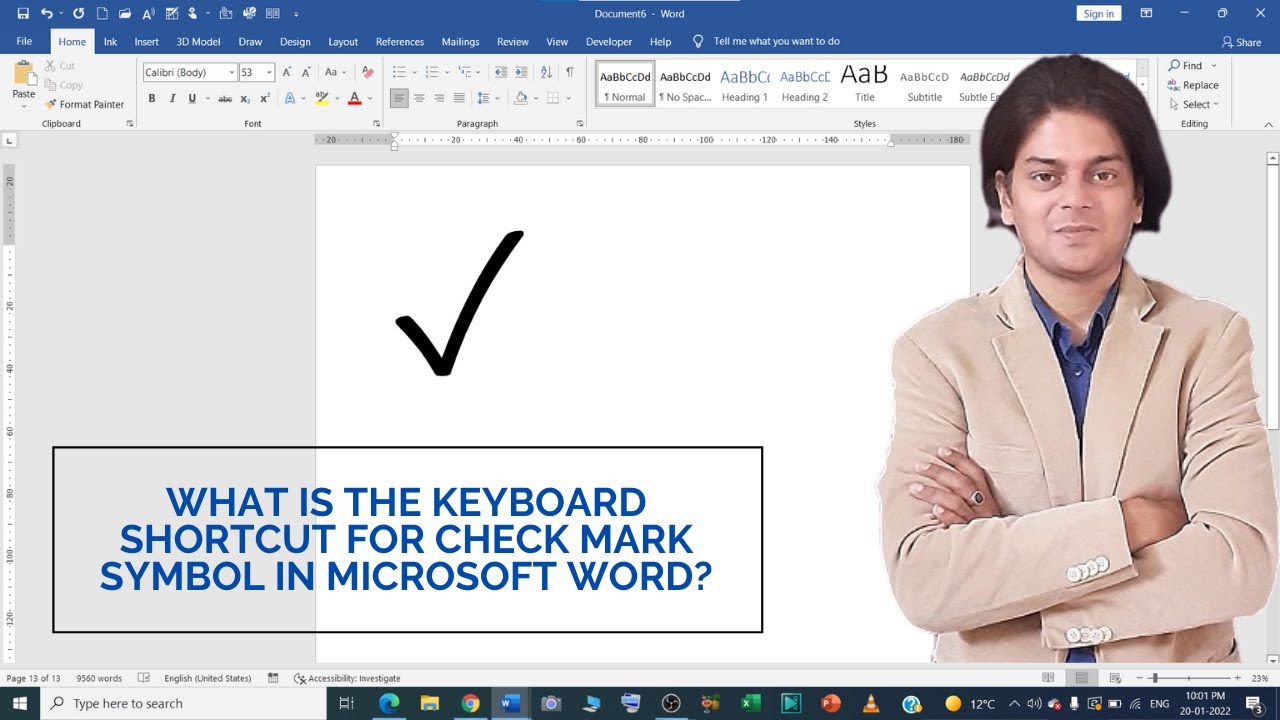This screenshot has height=720, width=1280.
Task: Align paragraph text to the right
Action: (439, 98)
